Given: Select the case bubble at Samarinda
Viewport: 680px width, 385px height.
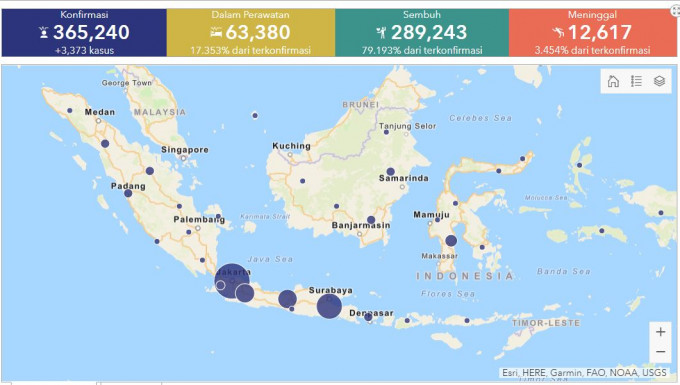Looking at the screenshot, I should tap(390, 172).
